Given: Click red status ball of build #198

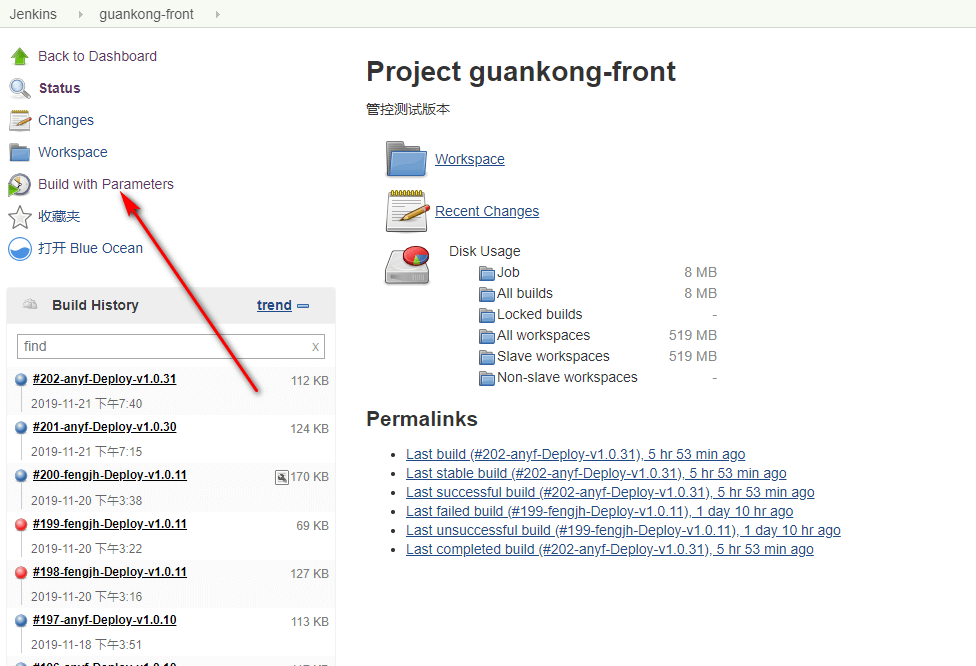Looking at the screenshot, I should click(x=21, y=572).
